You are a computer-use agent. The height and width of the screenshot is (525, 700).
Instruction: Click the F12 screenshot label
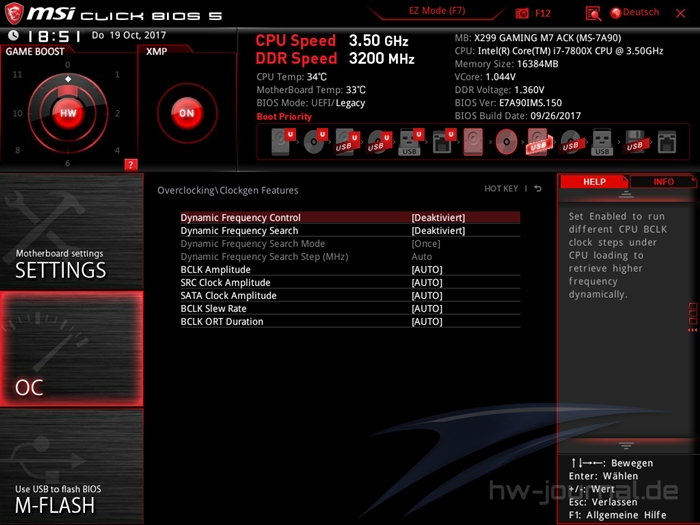pos(542,13)
